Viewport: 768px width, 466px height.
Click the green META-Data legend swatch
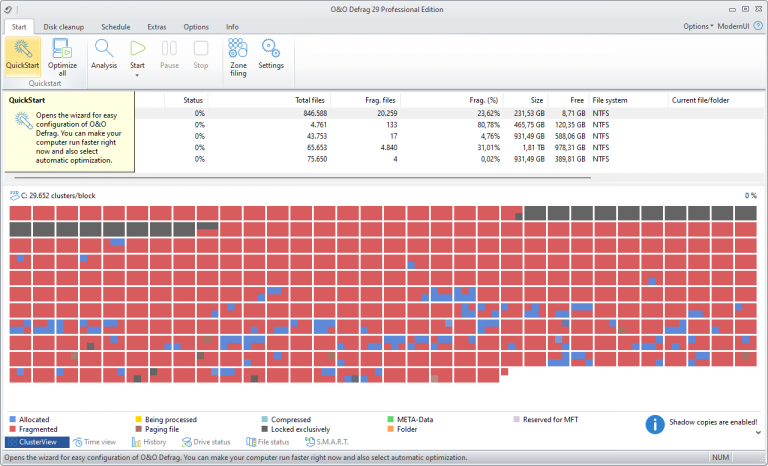click(x=390, y=419)
